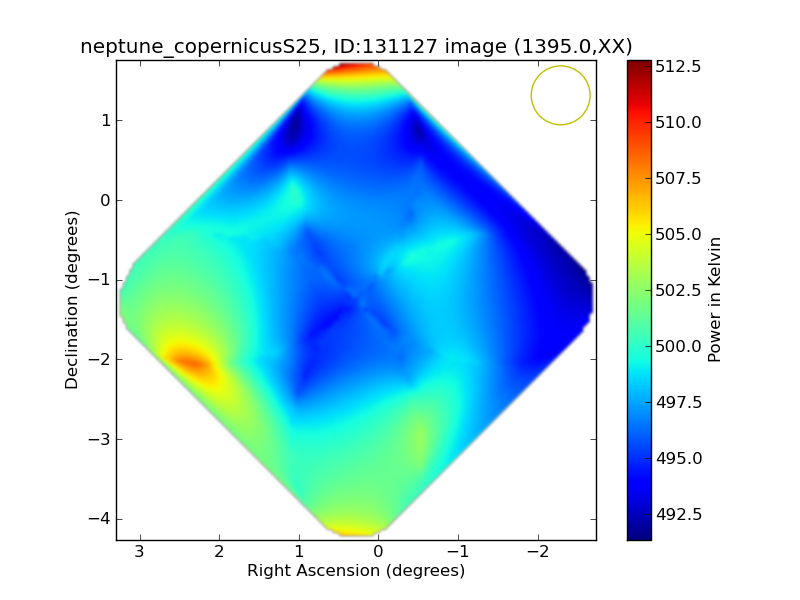Image resolution: width=800 pixels, height=600 pixels.
Task: Click the 512.5 colorbar tick value
Action: [678, 66]
